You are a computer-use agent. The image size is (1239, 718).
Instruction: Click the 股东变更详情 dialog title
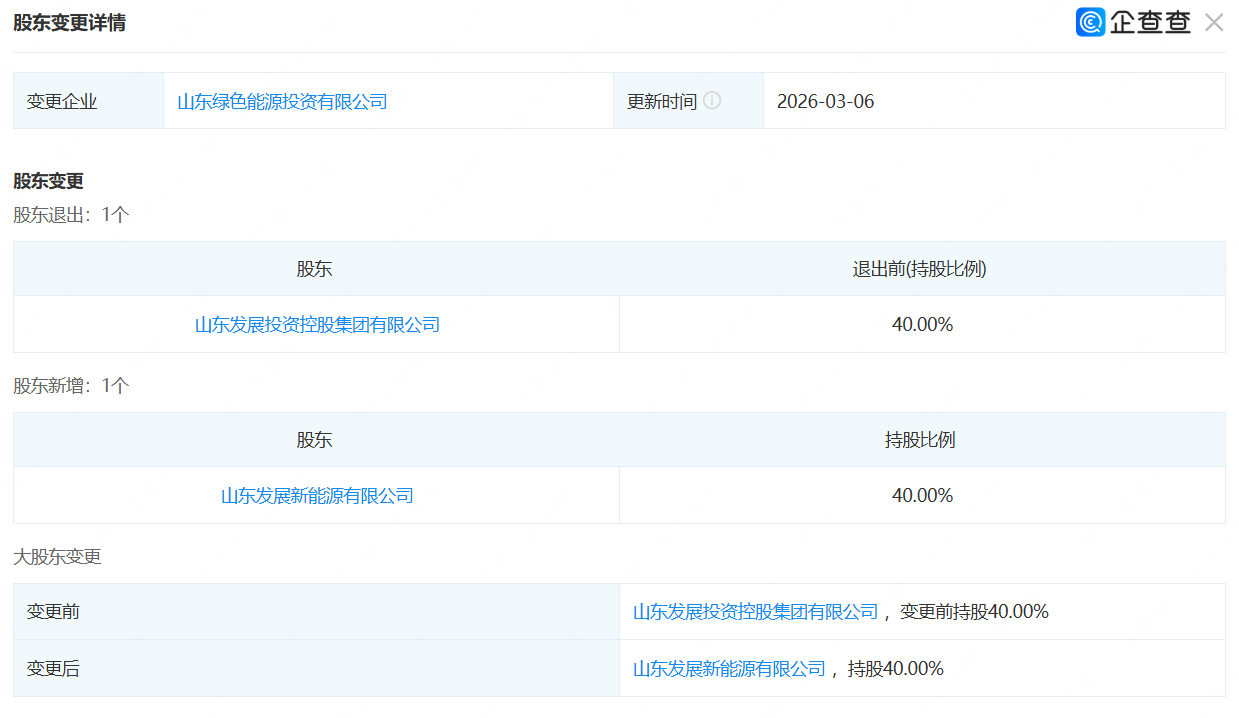69,23
